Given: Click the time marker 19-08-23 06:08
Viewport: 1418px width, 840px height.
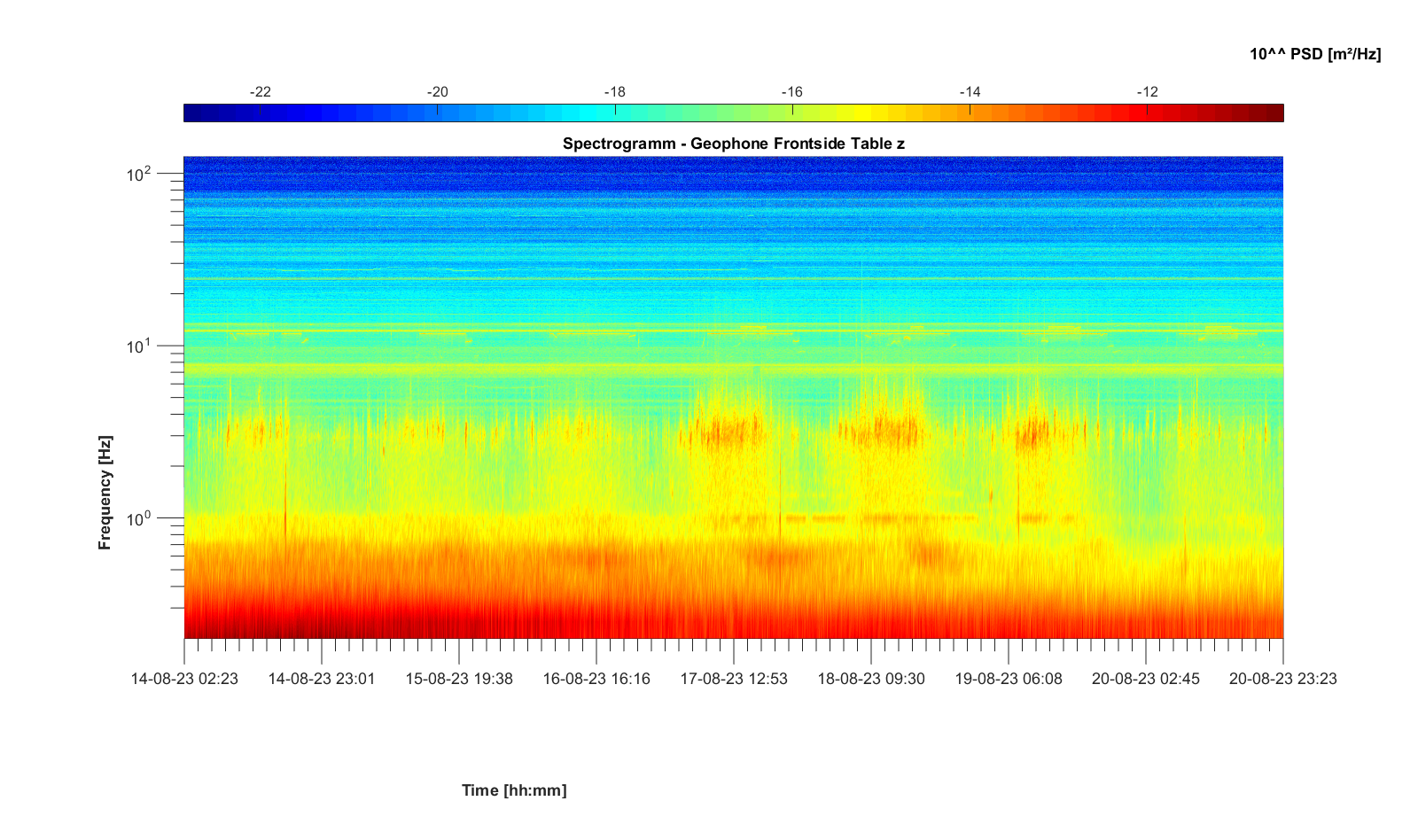Looking at the screenshot, I should (1009, 679).
